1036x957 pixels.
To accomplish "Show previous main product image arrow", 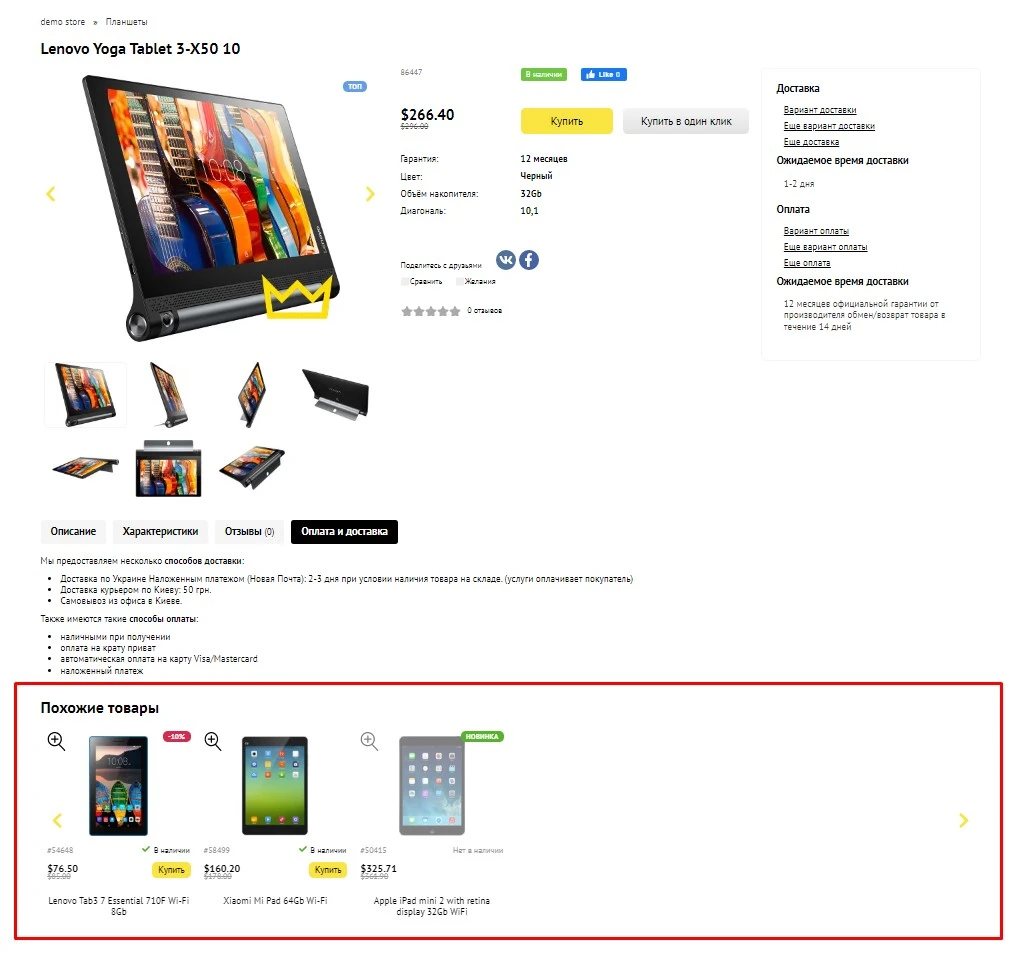I will [x=50, y=194].
